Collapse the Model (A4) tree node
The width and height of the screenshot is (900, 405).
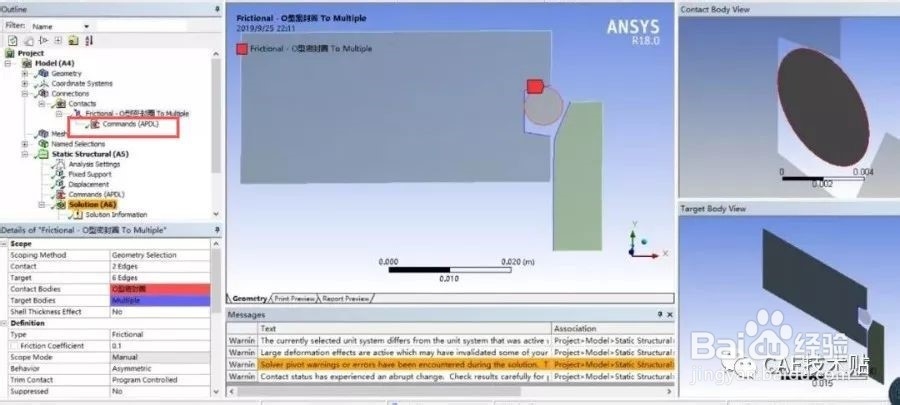[x=8, y=63]
